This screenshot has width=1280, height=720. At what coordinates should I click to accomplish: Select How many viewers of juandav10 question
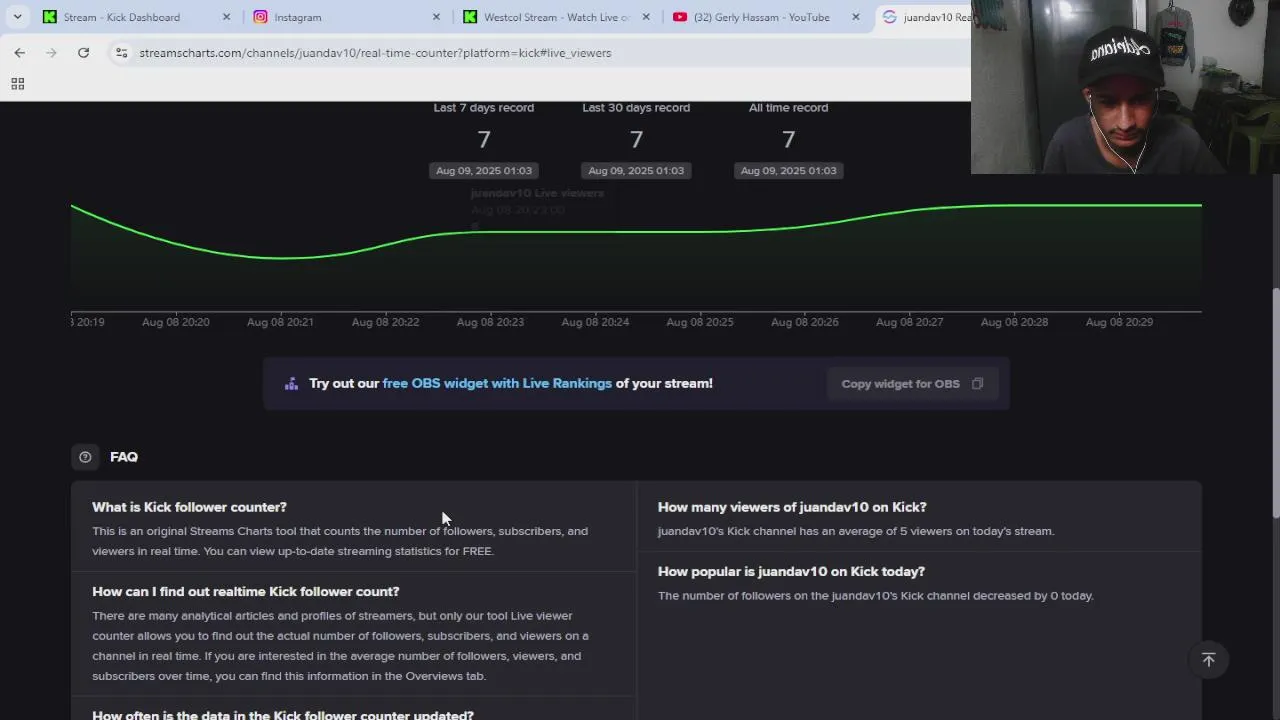792,507
